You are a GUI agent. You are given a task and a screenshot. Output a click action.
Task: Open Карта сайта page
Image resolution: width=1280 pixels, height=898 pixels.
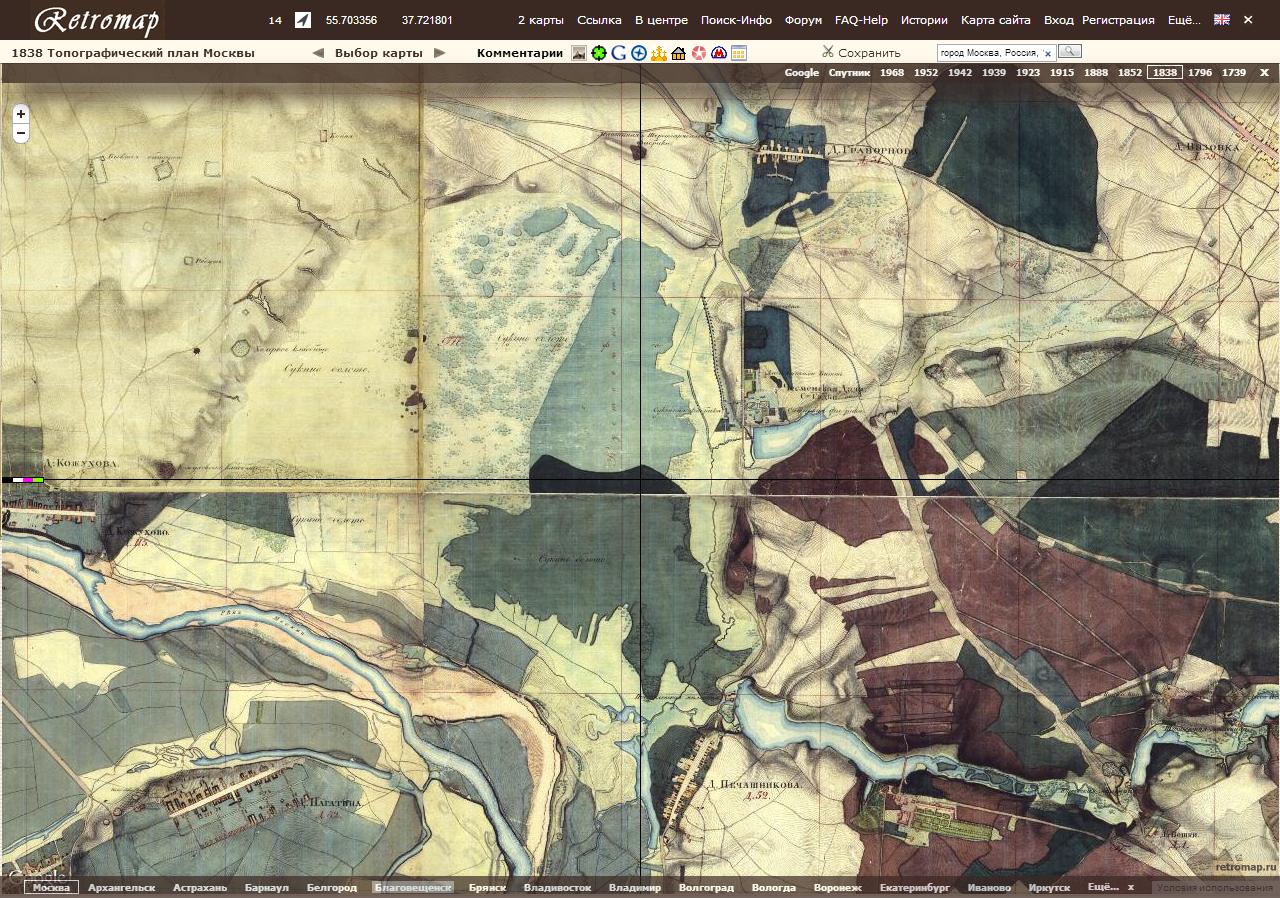(996, 20)
